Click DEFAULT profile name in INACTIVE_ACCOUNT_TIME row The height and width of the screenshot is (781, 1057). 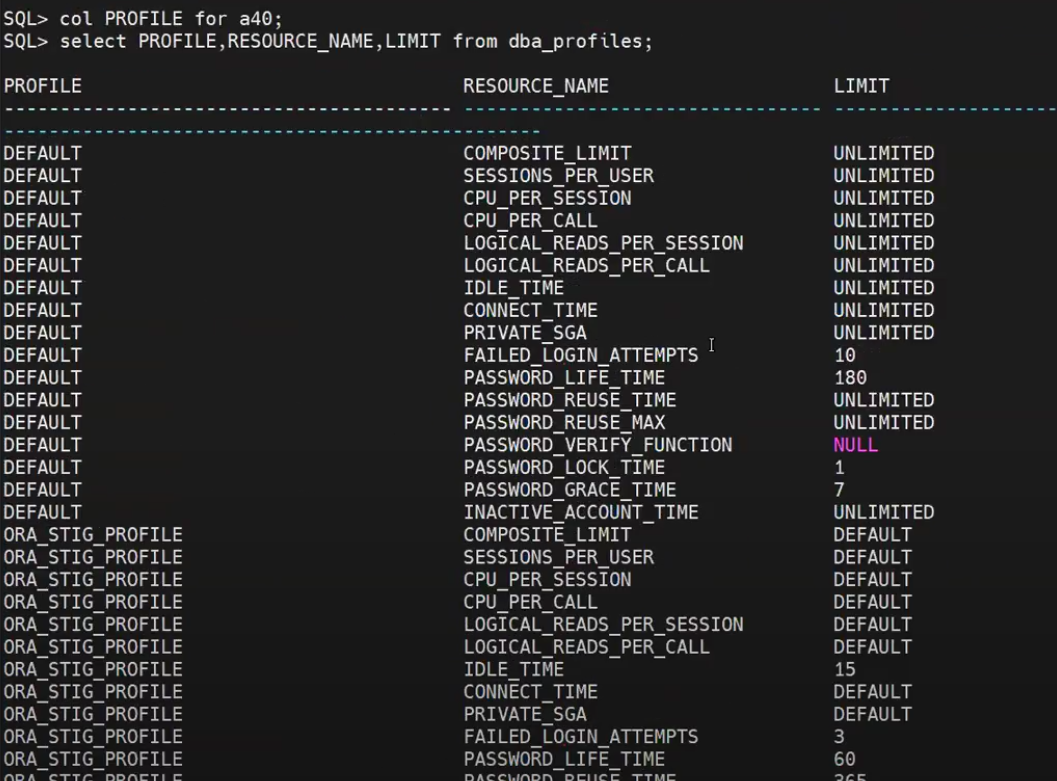42,513
